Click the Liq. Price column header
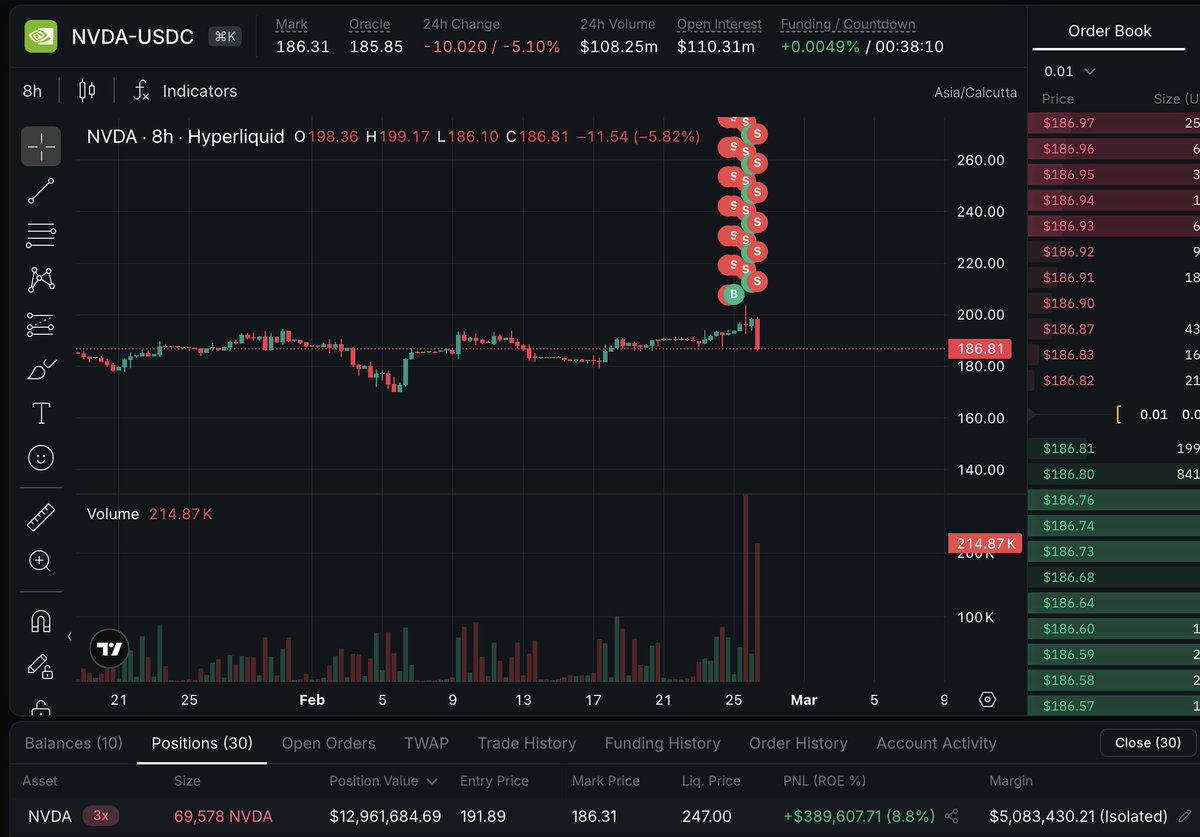 tap(712, 781)
